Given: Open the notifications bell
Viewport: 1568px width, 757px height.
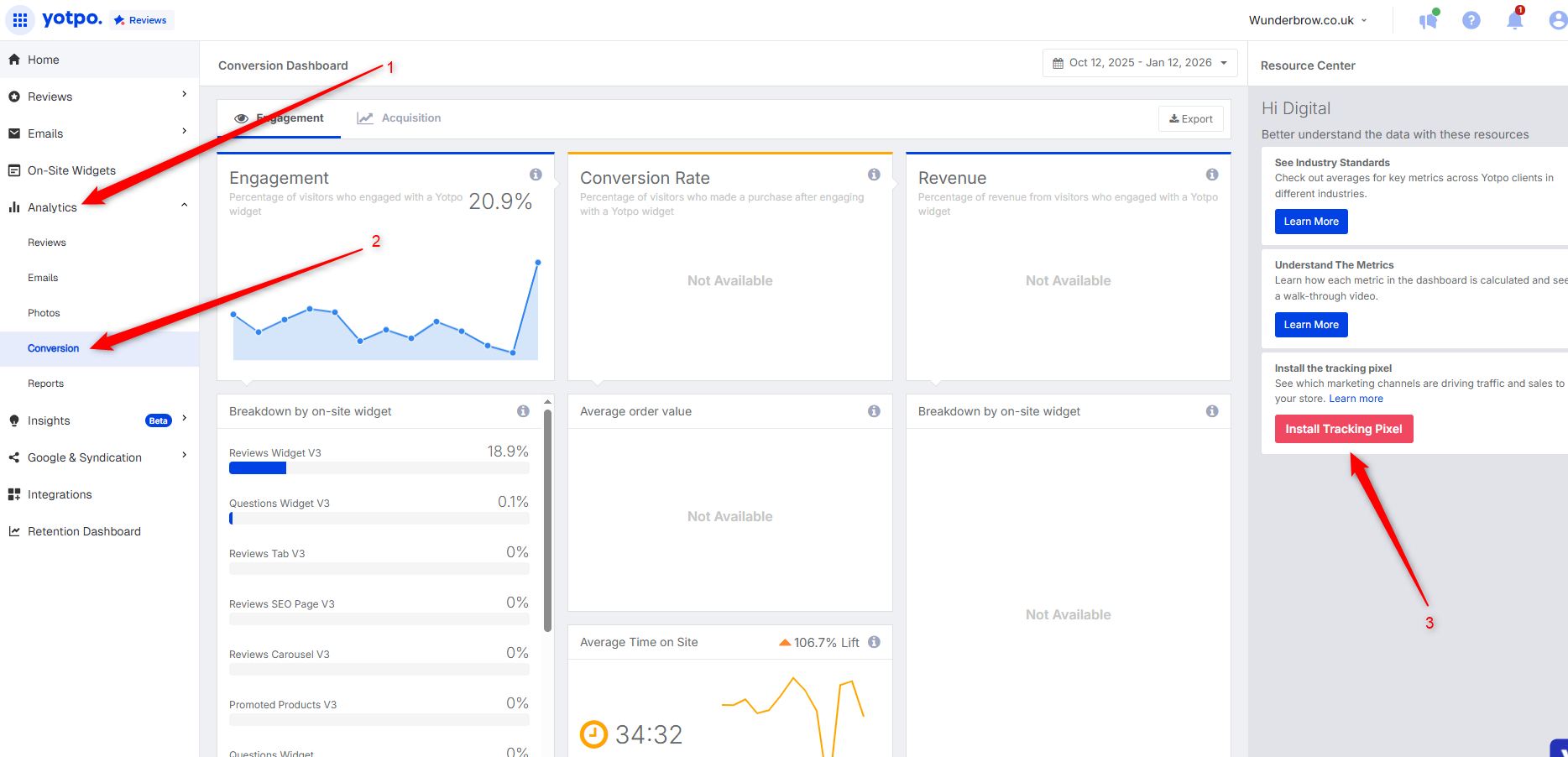Looking at the screenshot, I should [x=1515, y=19].
